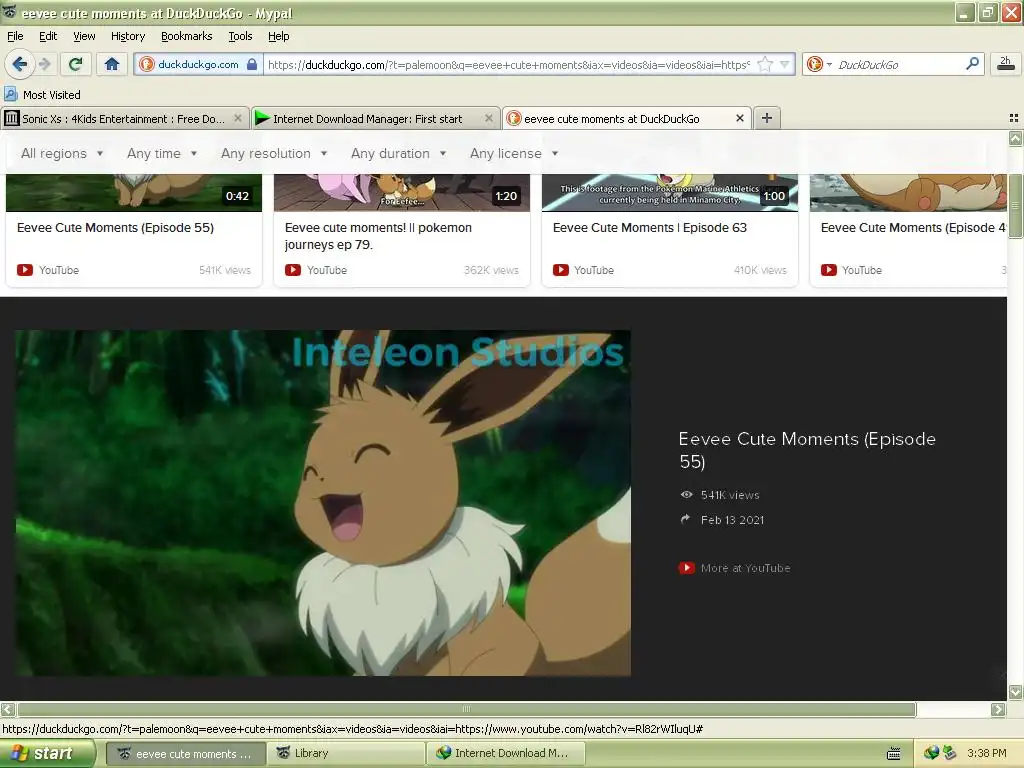Open the History menu

tap(127, 37)
